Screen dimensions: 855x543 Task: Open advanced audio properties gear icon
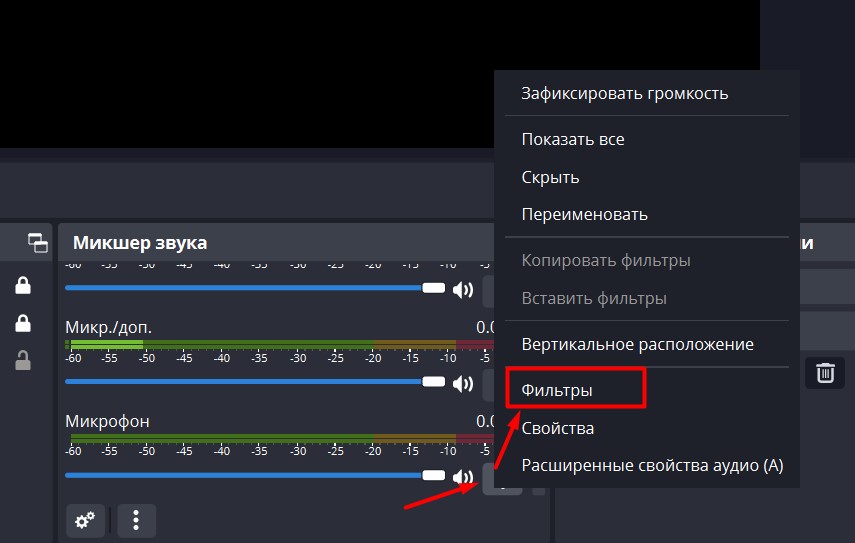tap(85, 520)
